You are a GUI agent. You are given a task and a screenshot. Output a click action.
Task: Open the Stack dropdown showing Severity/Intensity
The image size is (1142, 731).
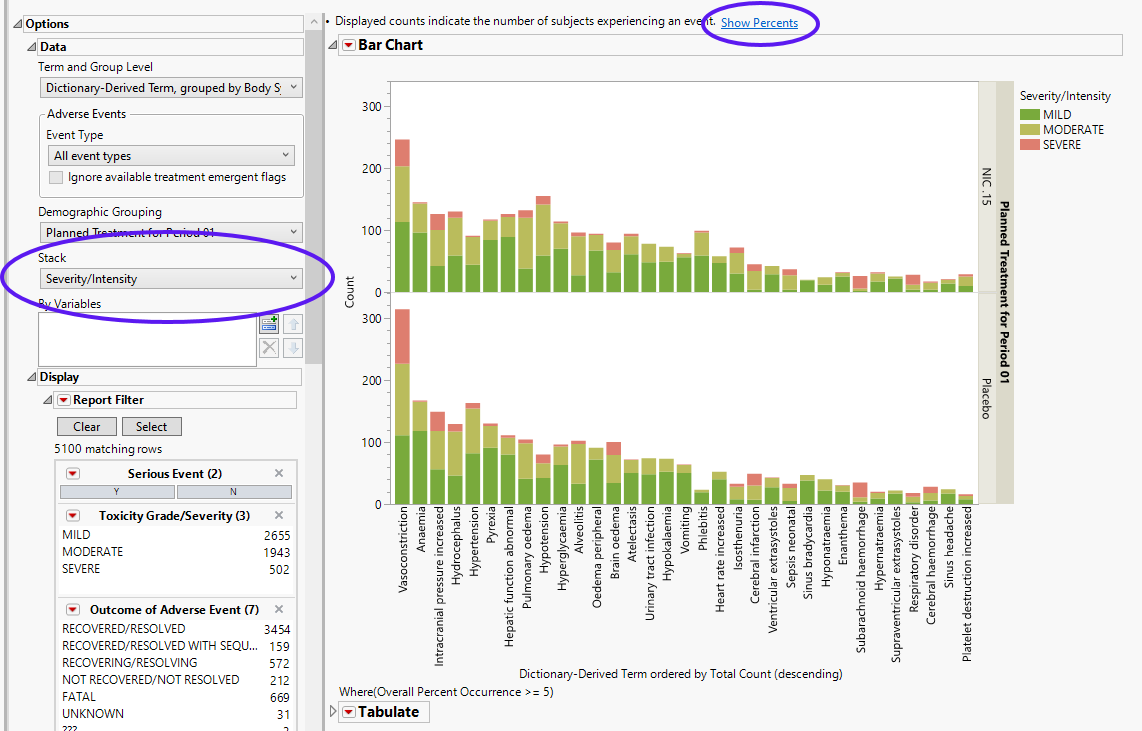[170, 279]
